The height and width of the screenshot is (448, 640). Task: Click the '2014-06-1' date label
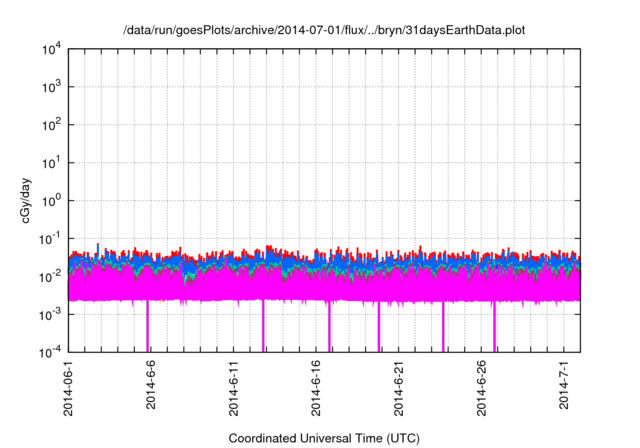[x=68, y=388]
